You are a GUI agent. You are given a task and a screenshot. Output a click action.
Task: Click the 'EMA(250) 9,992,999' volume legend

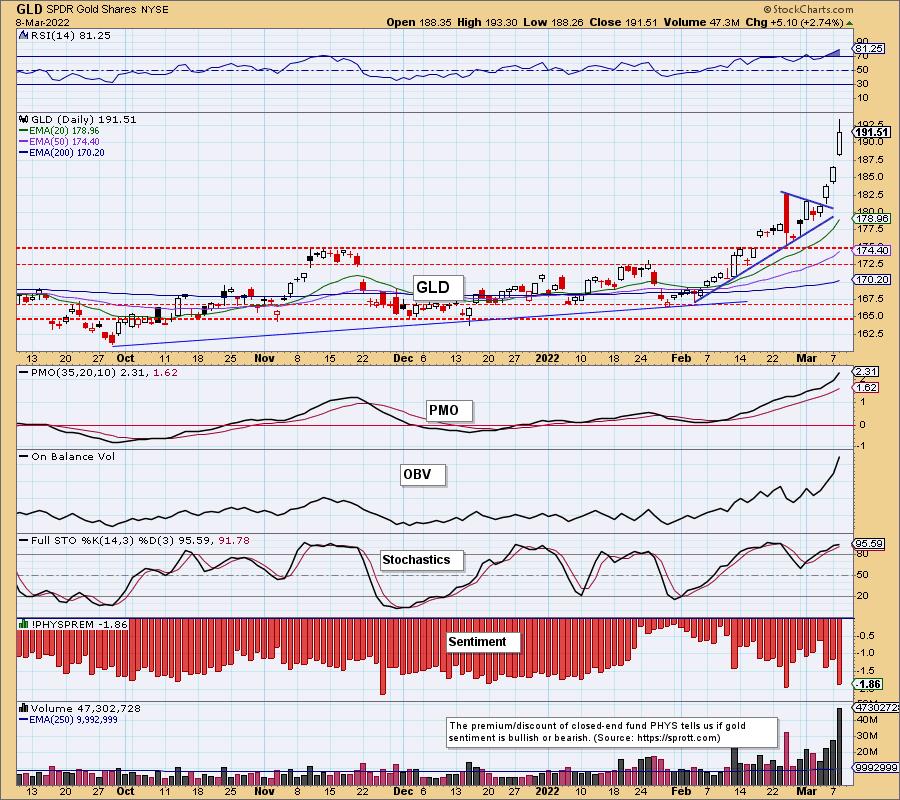click(x=74, y=720)
